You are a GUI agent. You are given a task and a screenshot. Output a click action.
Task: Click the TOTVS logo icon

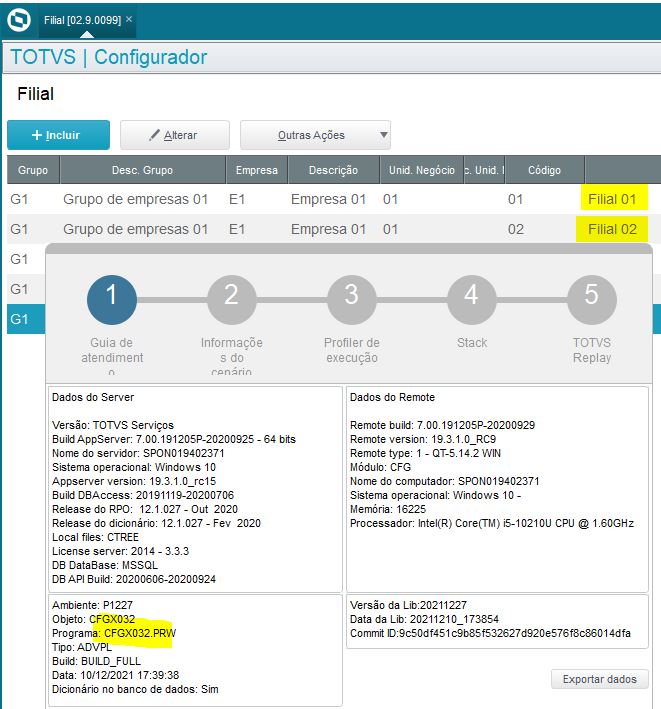[x=19, y=20]
